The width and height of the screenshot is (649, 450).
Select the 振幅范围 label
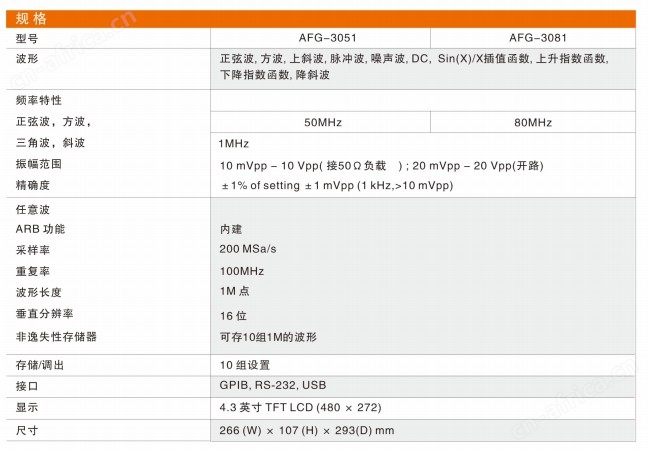tap(38, 164)
